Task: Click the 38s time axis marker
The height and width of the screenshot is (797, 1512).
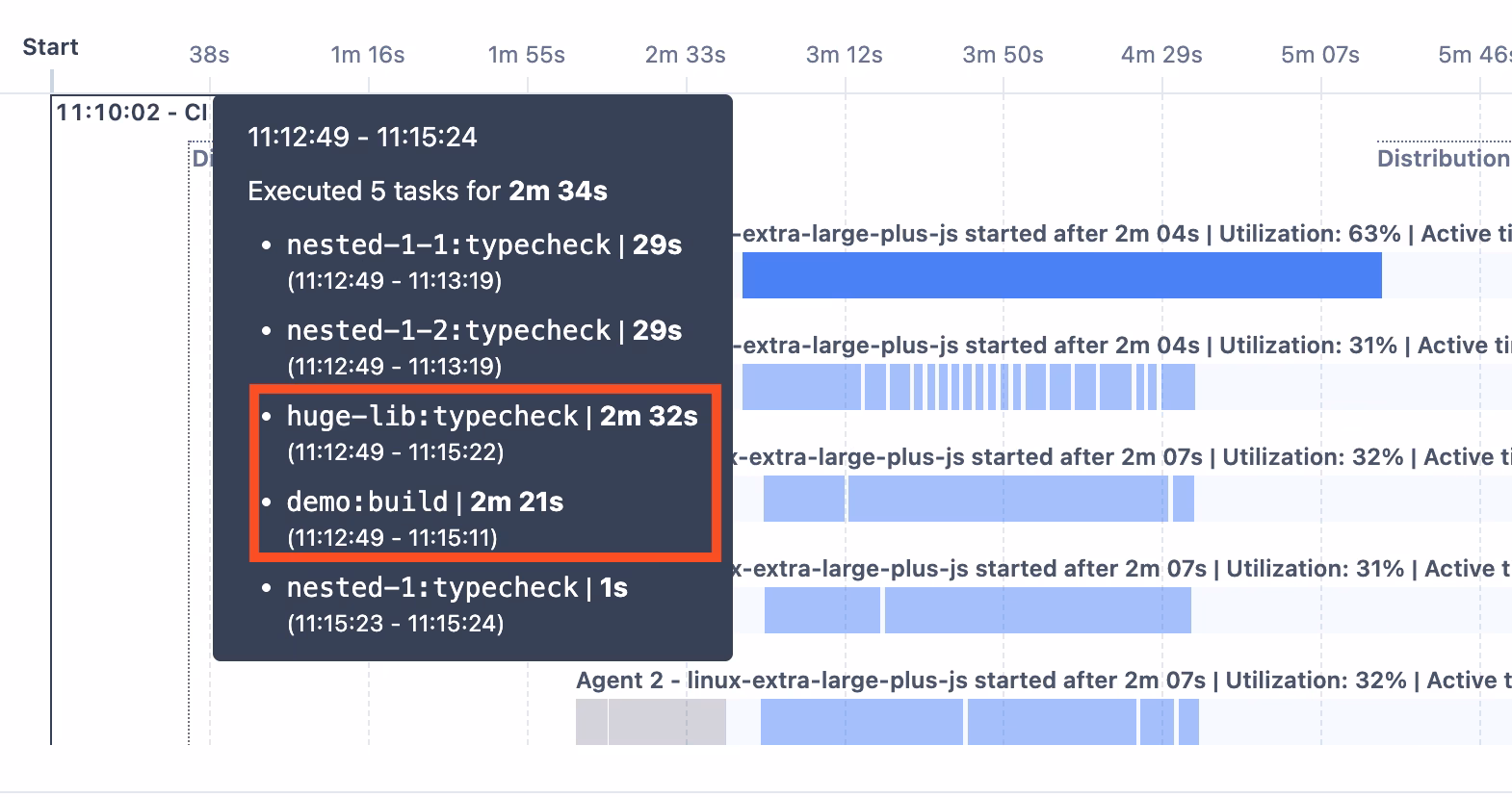Action: [x=209, y=55]
